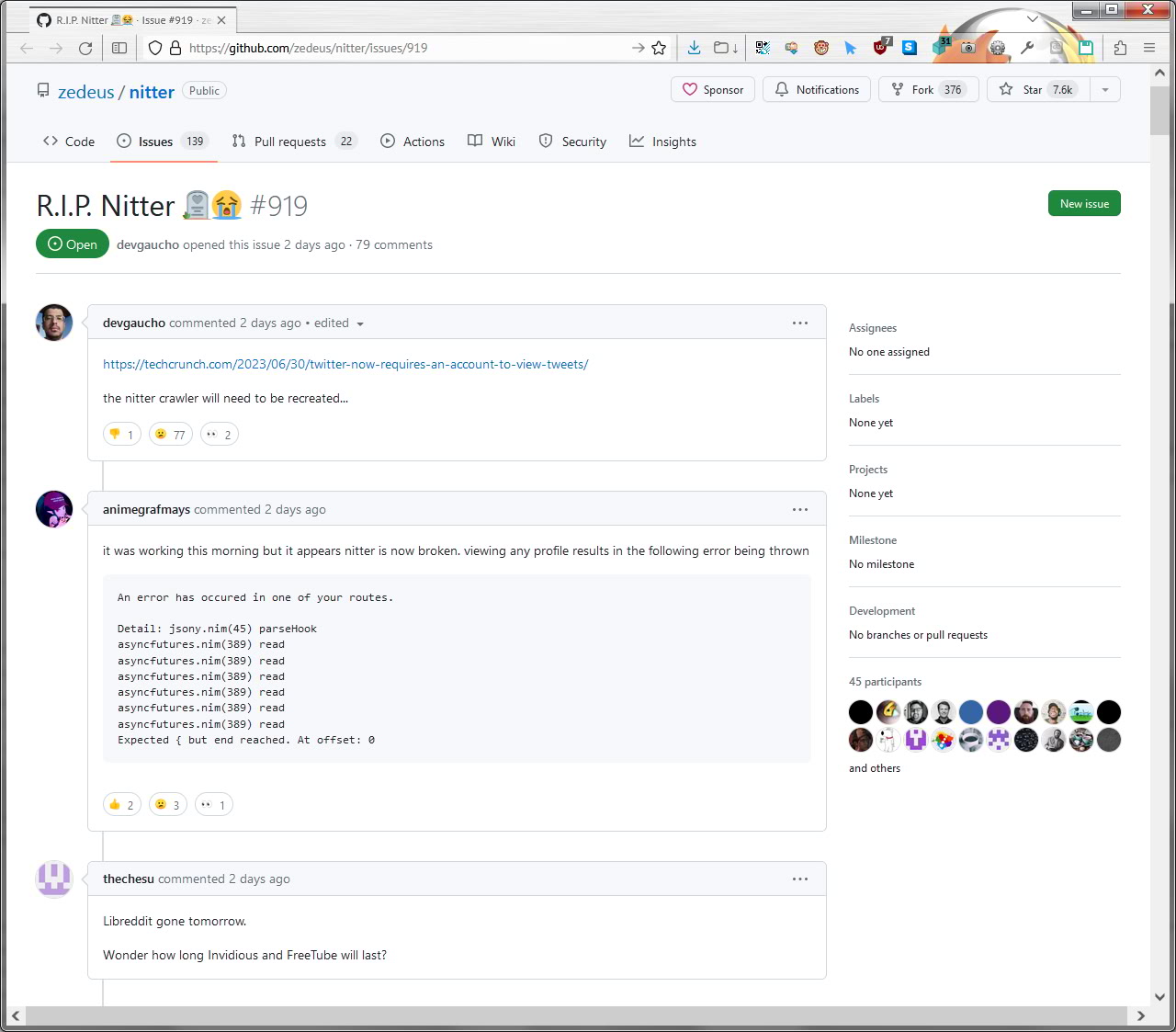Open the Code tab
This screenshot has height=1032, width=1176.
(x=69, y=142)
